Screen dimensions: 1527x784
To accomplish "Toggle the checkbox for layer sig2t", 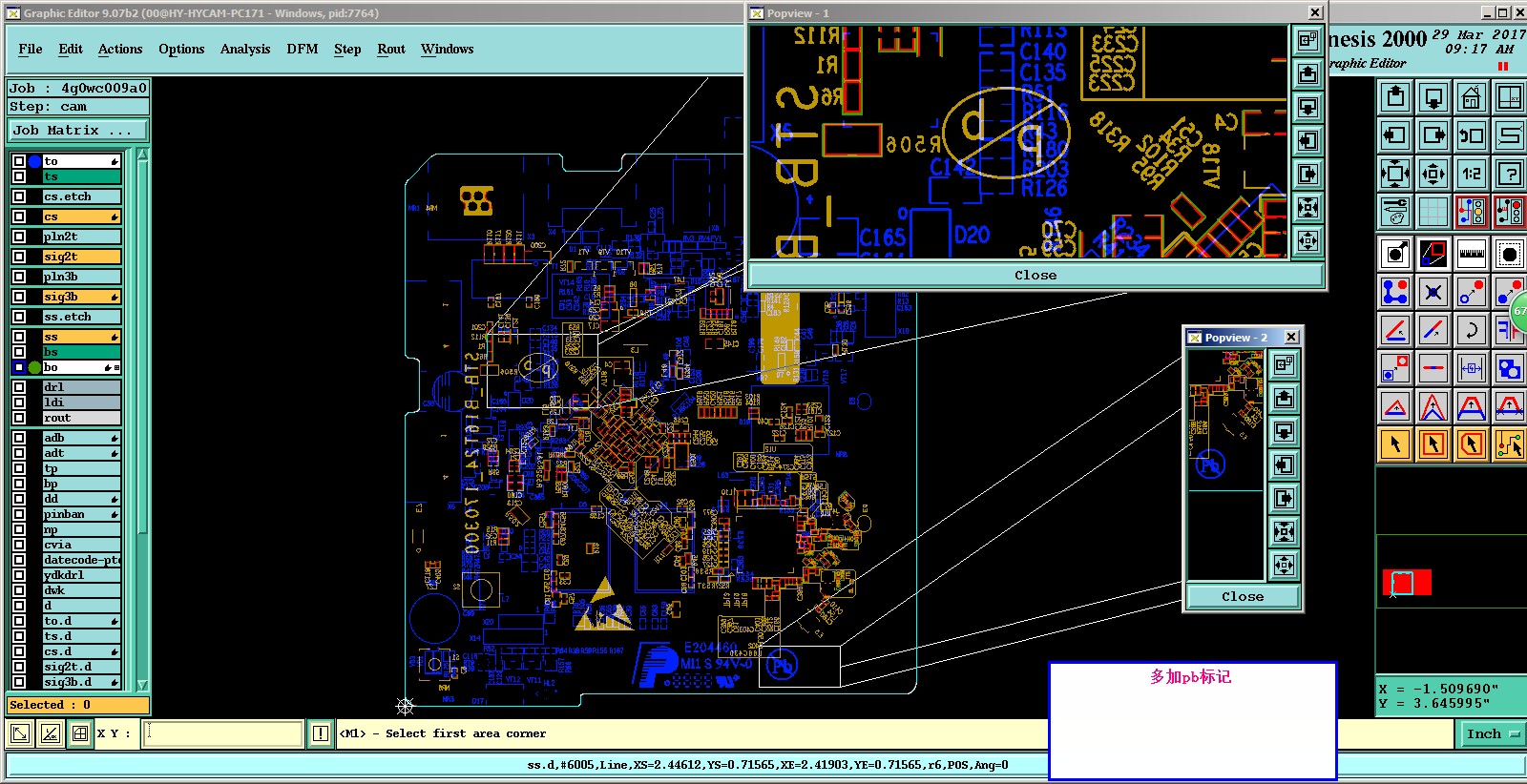I will click(x=19, y=257).
